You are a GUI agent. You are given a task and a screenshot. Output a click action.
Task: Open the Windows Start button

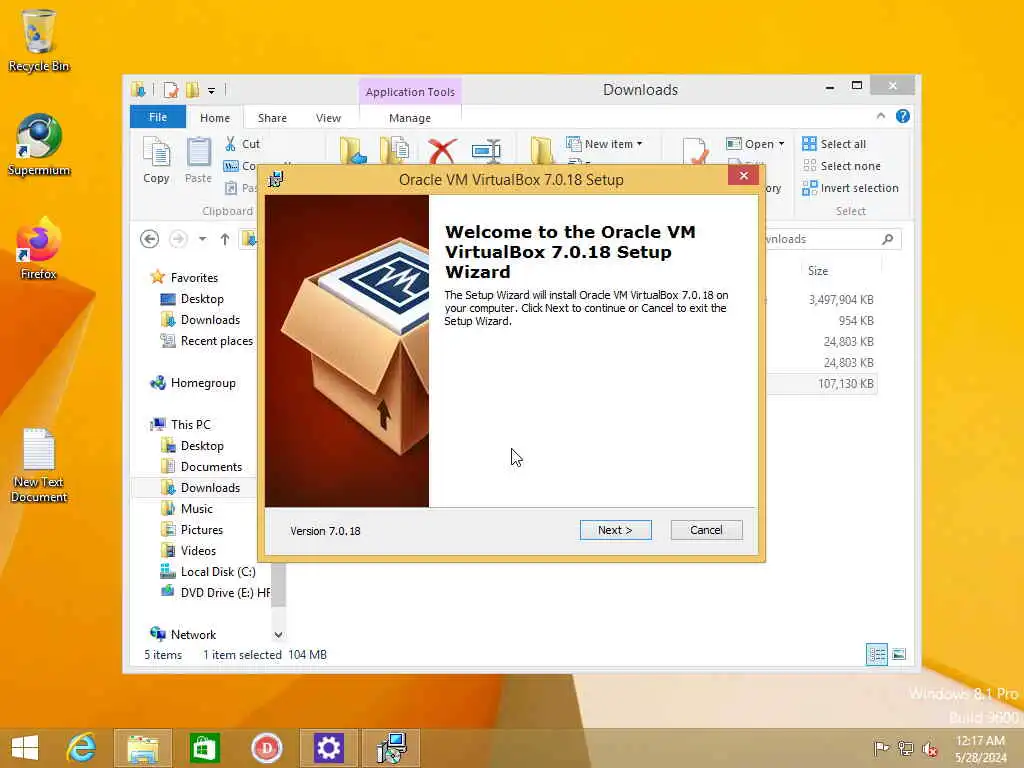pos(25,748)
